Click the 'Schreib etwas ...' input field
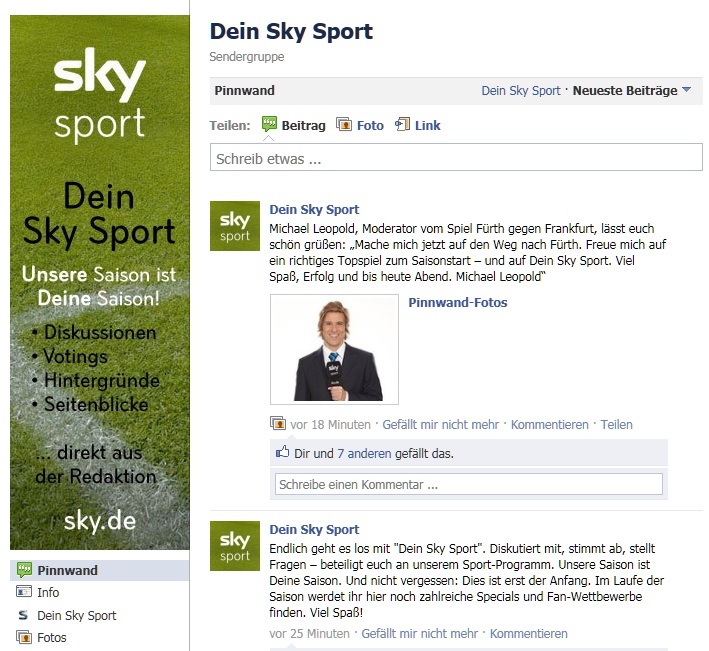This screenshot has height=651, width=709. point(456,157)
